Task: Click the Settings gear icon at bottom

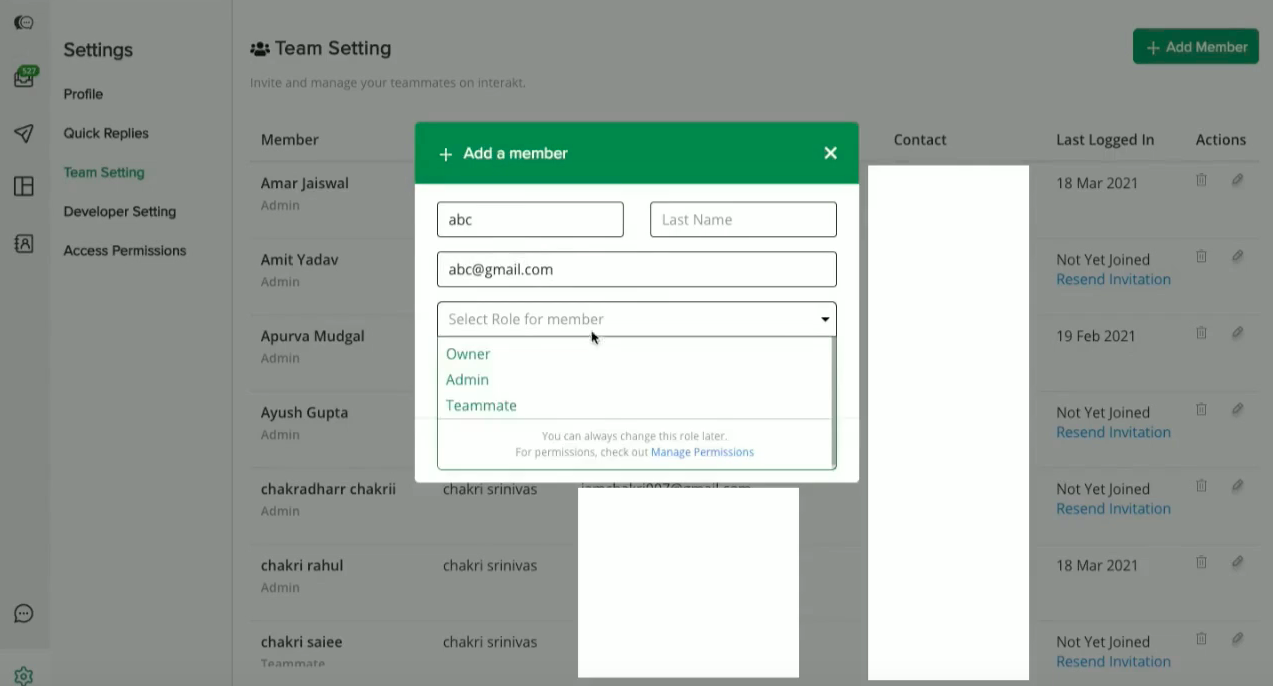Action: coord(24,675)
